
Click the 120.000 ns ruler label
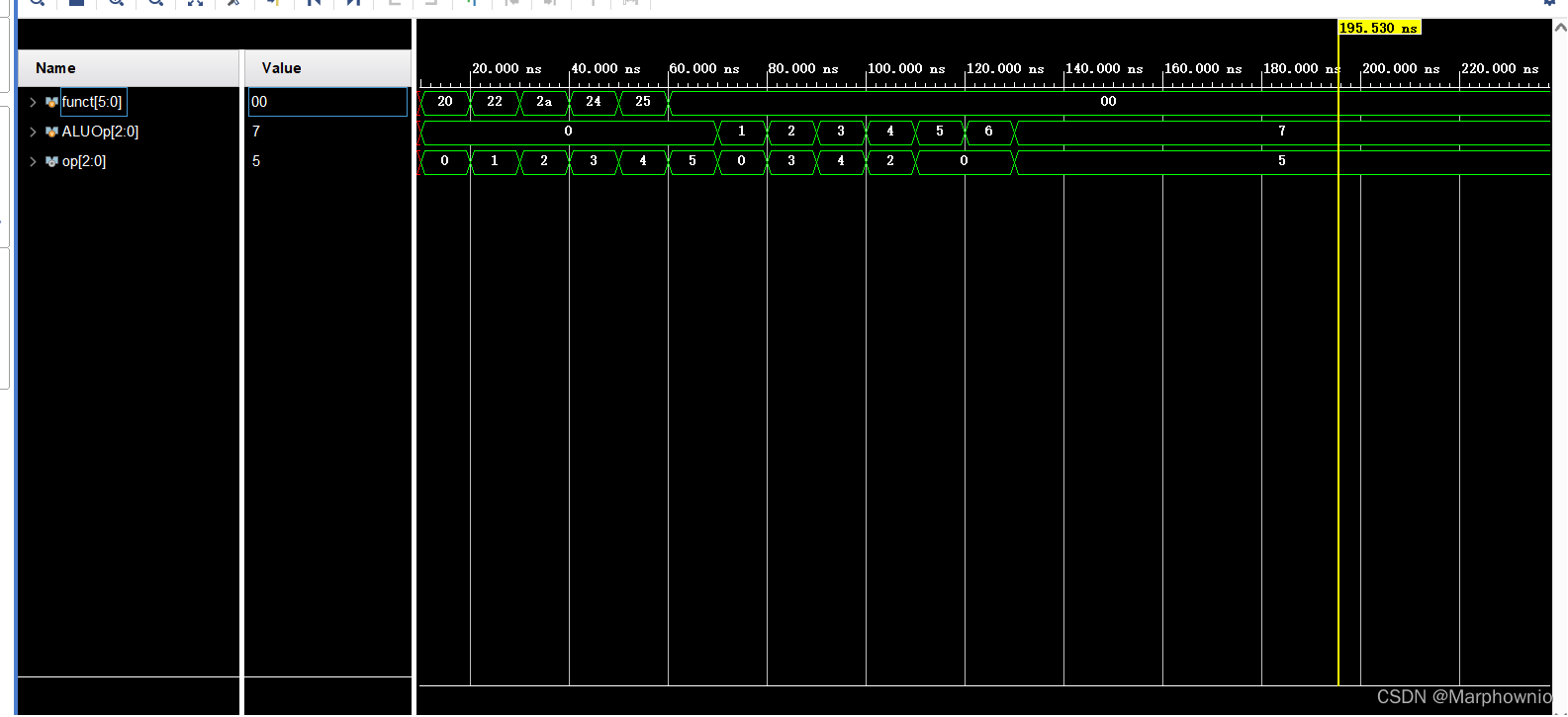(x=1005, y=69)
